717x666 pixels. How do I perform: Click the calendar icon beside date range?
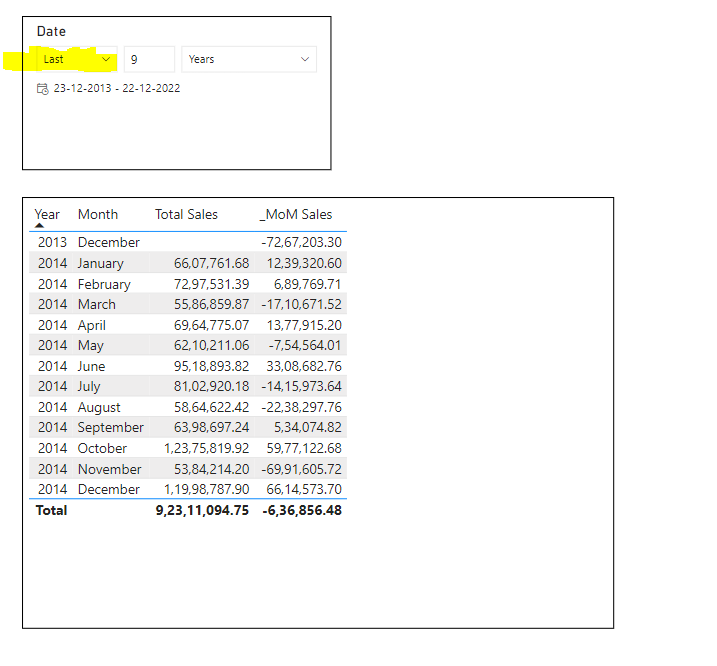click(x=42, y=89)
